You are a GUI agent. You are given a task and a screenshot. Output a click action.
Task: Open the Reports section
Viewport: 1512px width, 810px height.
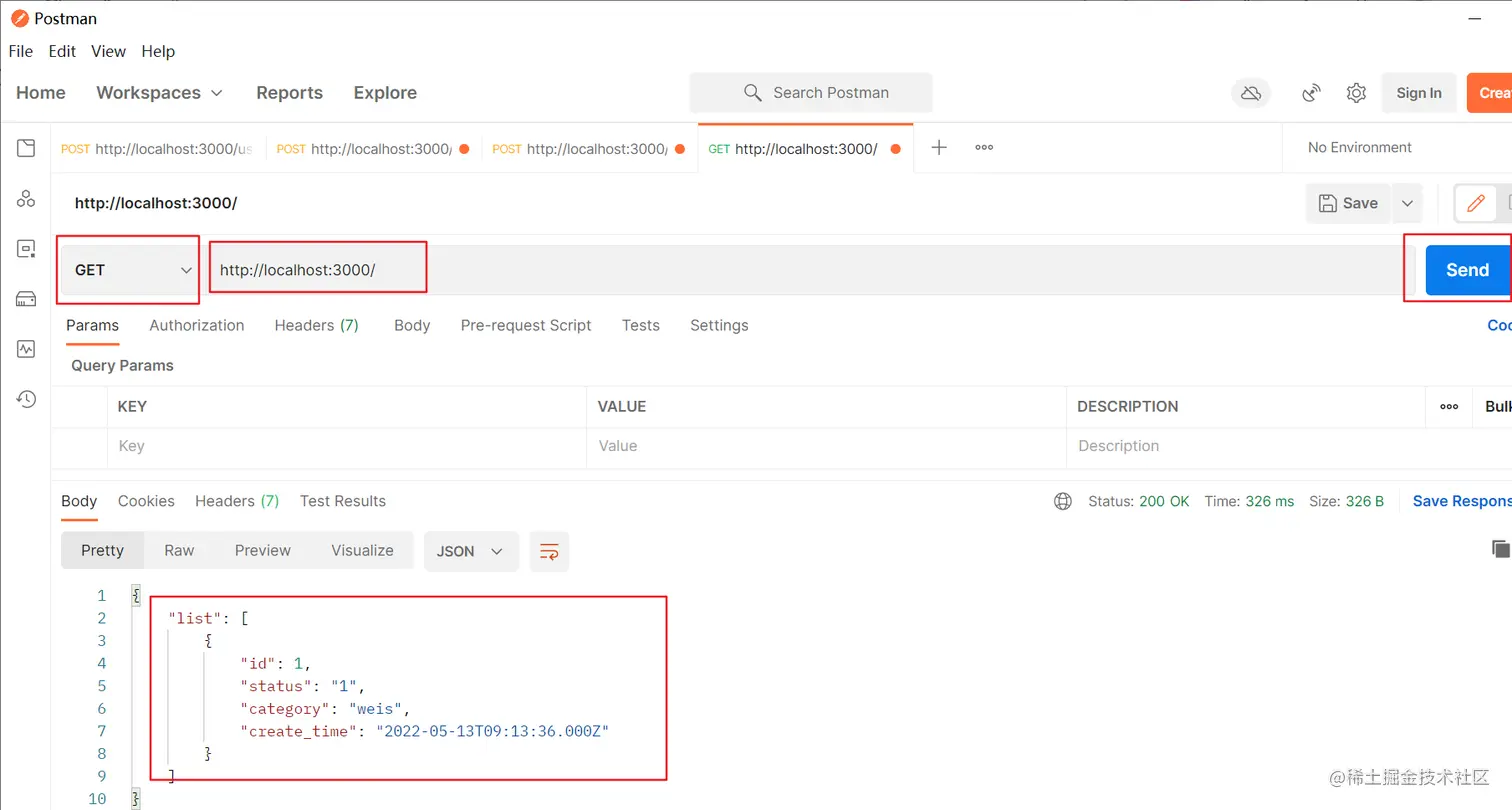click(289, 93)
